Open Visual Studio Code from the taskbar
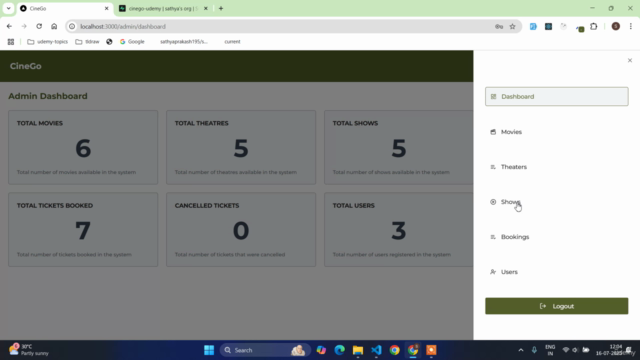 [376, 350]
